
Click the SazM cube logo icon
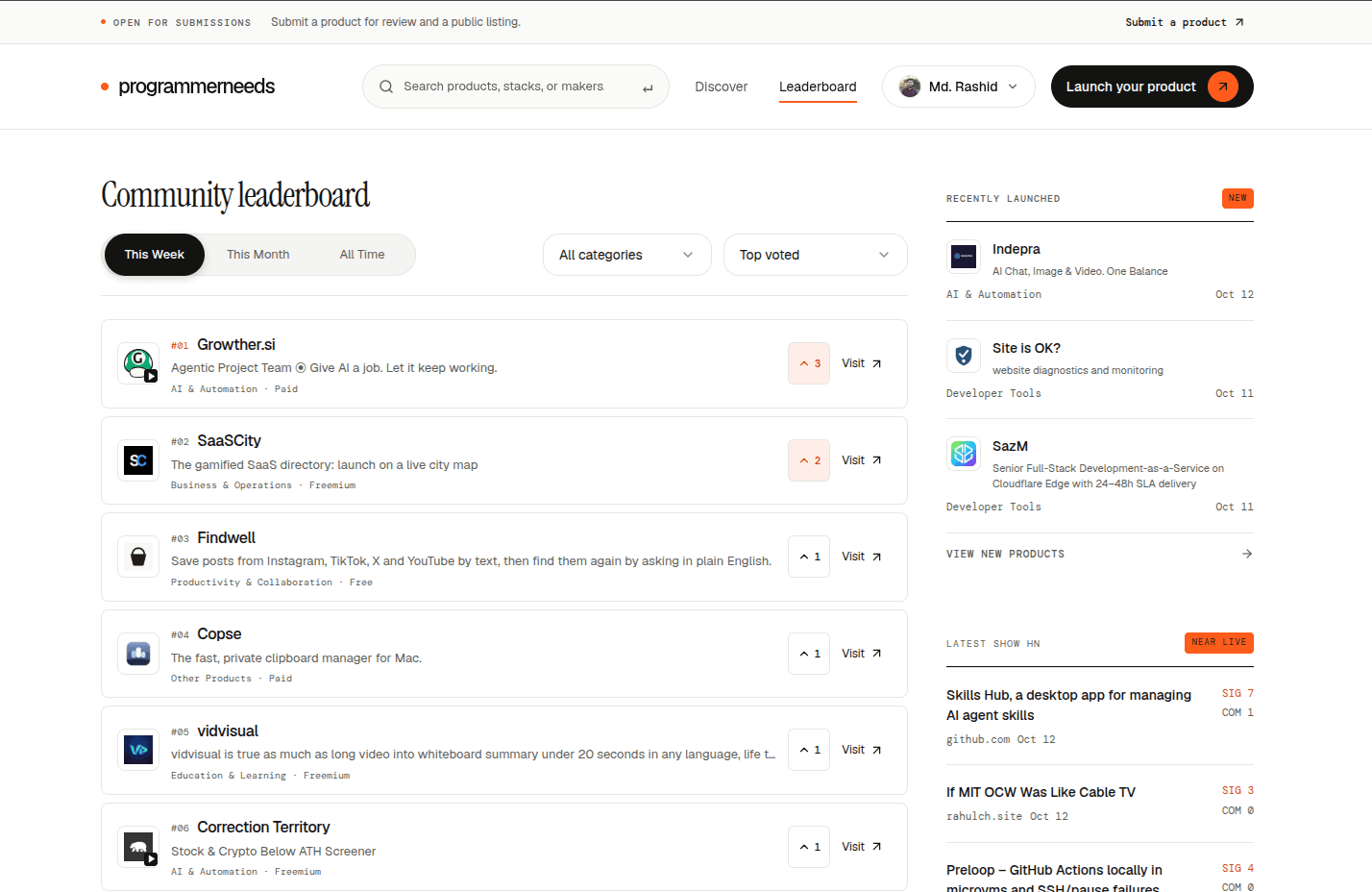point(964,454)
